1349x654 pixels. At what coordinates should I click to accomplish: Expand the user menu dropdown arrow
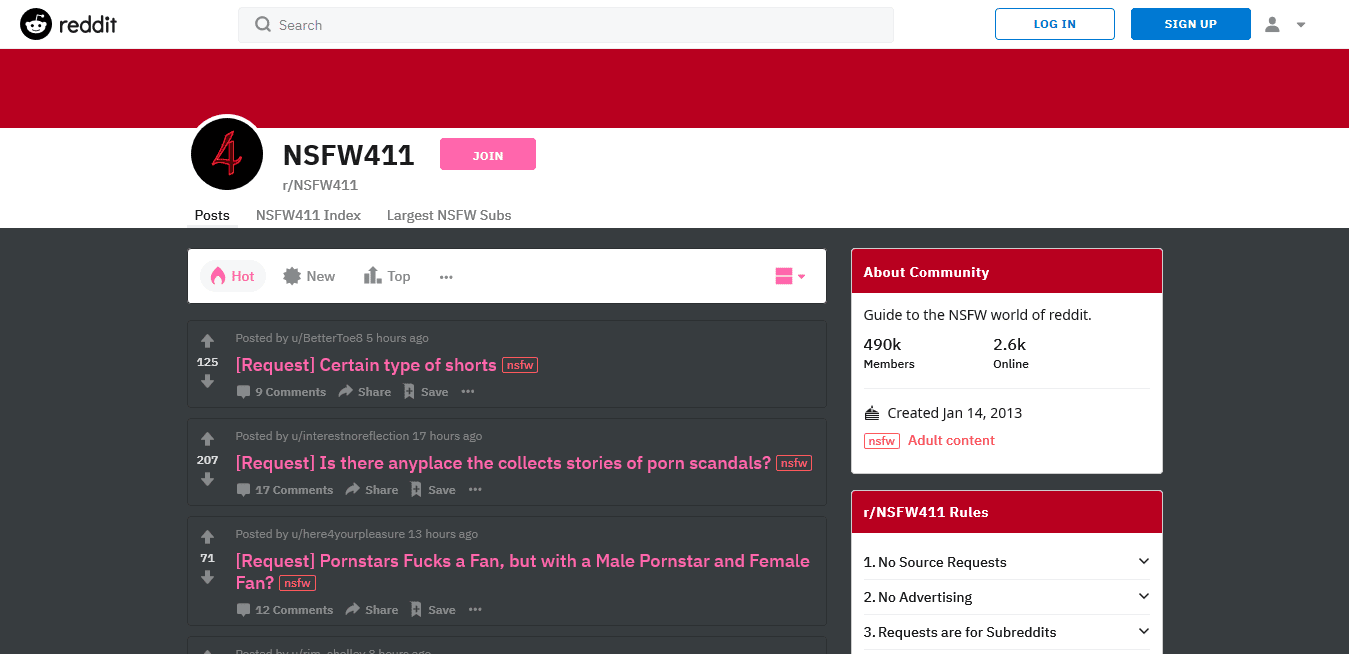pyautogui.click(x=1301, y=25)
